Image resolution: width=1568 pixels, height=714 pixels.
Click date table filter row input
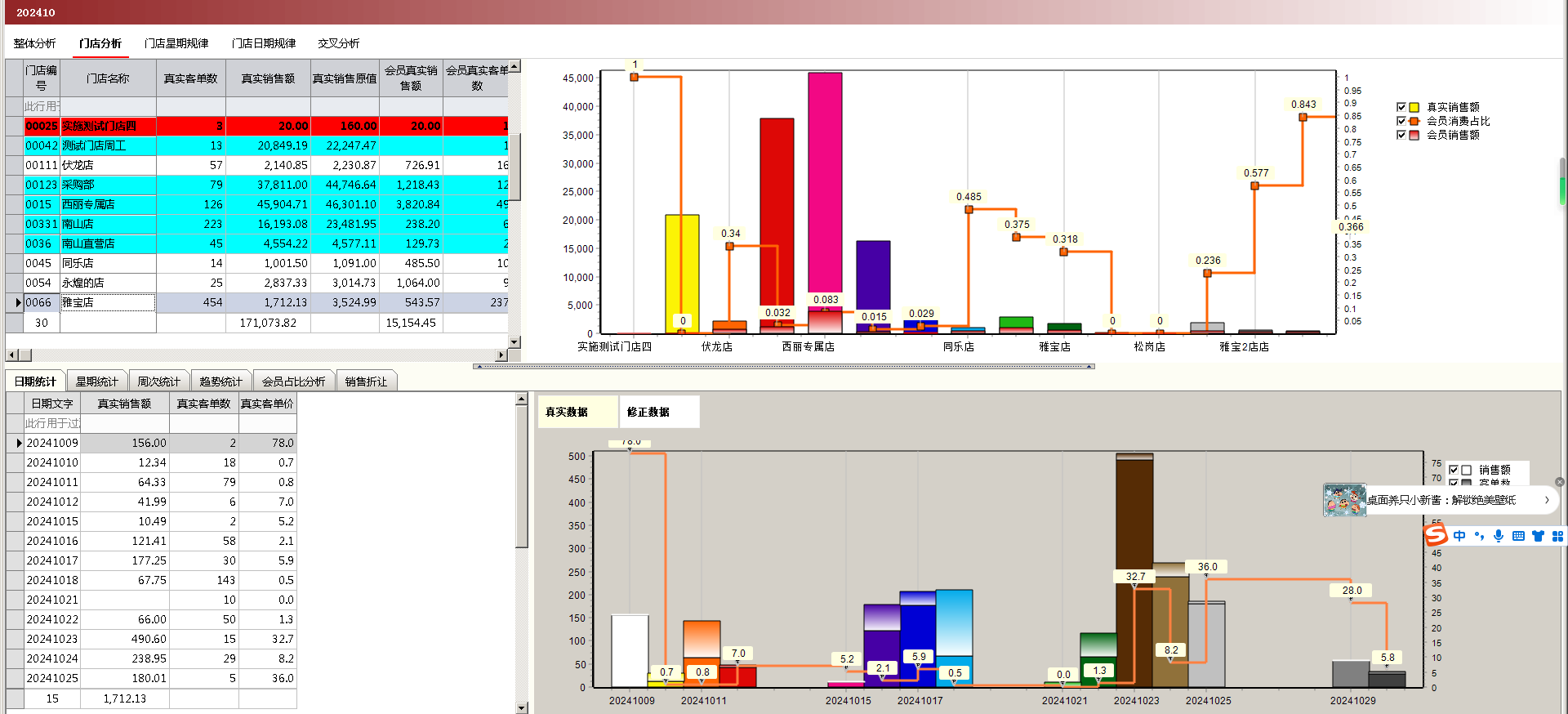pyautogui.click(x=160, y=423)
